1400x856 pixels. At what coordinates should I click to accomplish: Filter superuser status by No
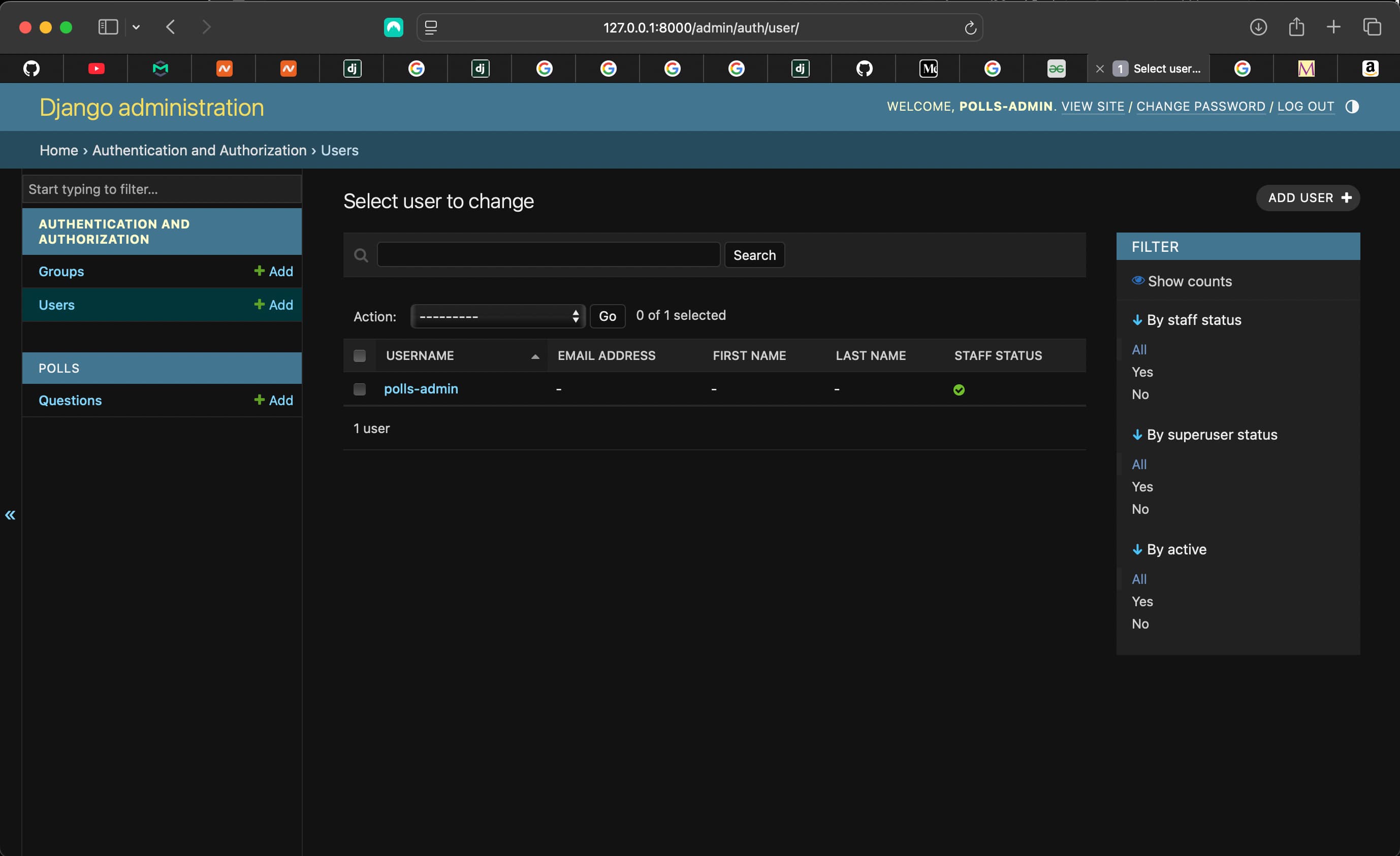pos(1140,509)
